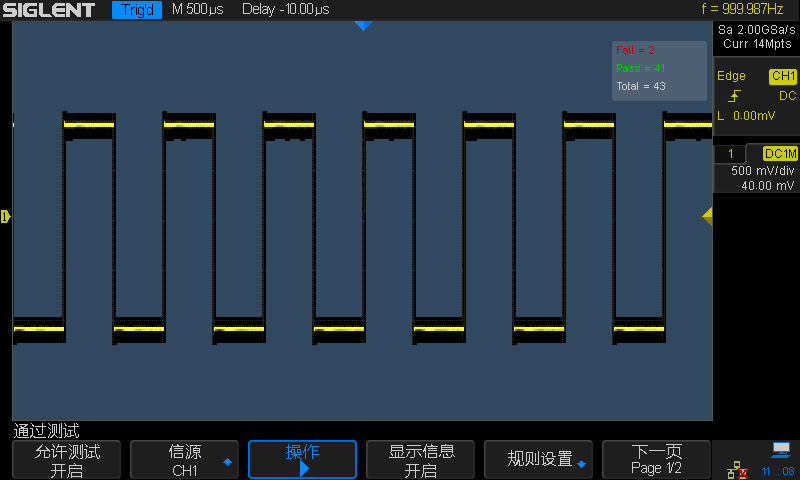Screen dimensions: 800x480
Task: Click the Fail = 2 counter
Action: point(635,50)
